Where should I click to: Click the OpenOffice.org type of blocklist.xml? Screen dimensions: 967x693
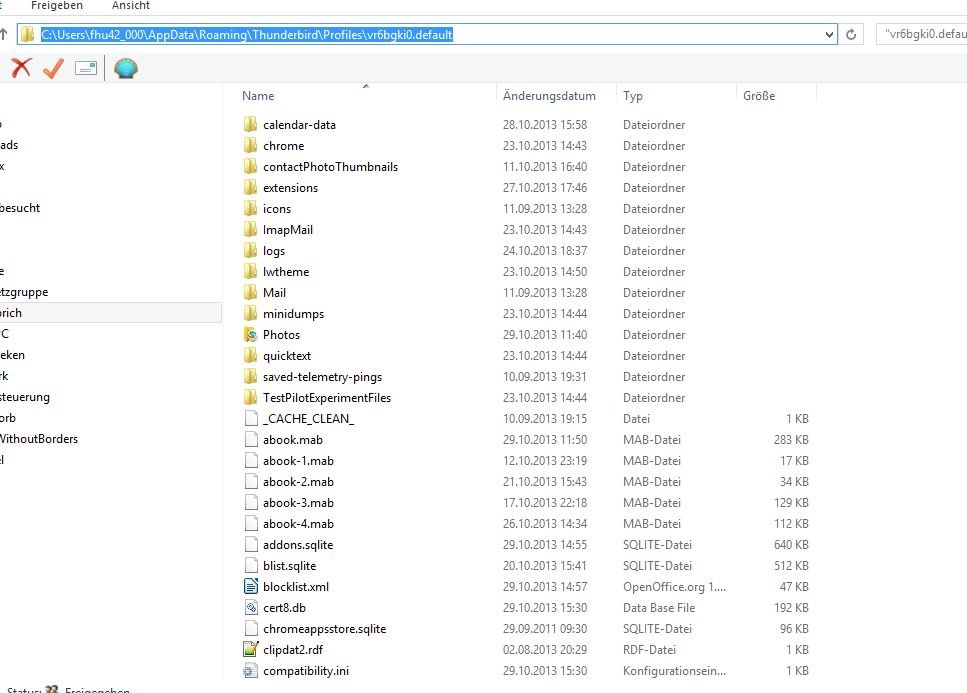(674, 586)
